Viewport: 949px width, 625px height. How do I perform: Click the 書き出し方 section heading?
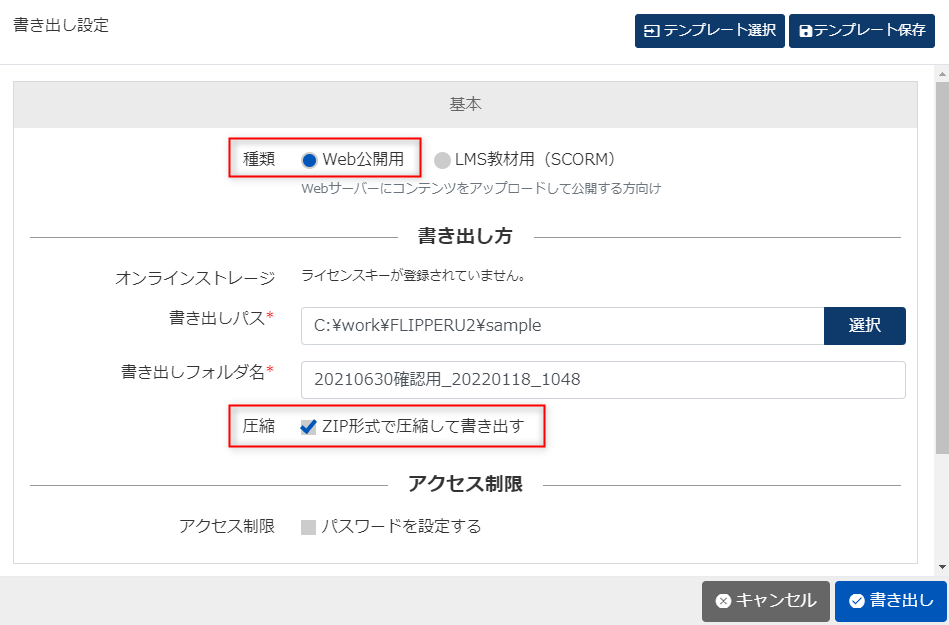click(465, 237)
